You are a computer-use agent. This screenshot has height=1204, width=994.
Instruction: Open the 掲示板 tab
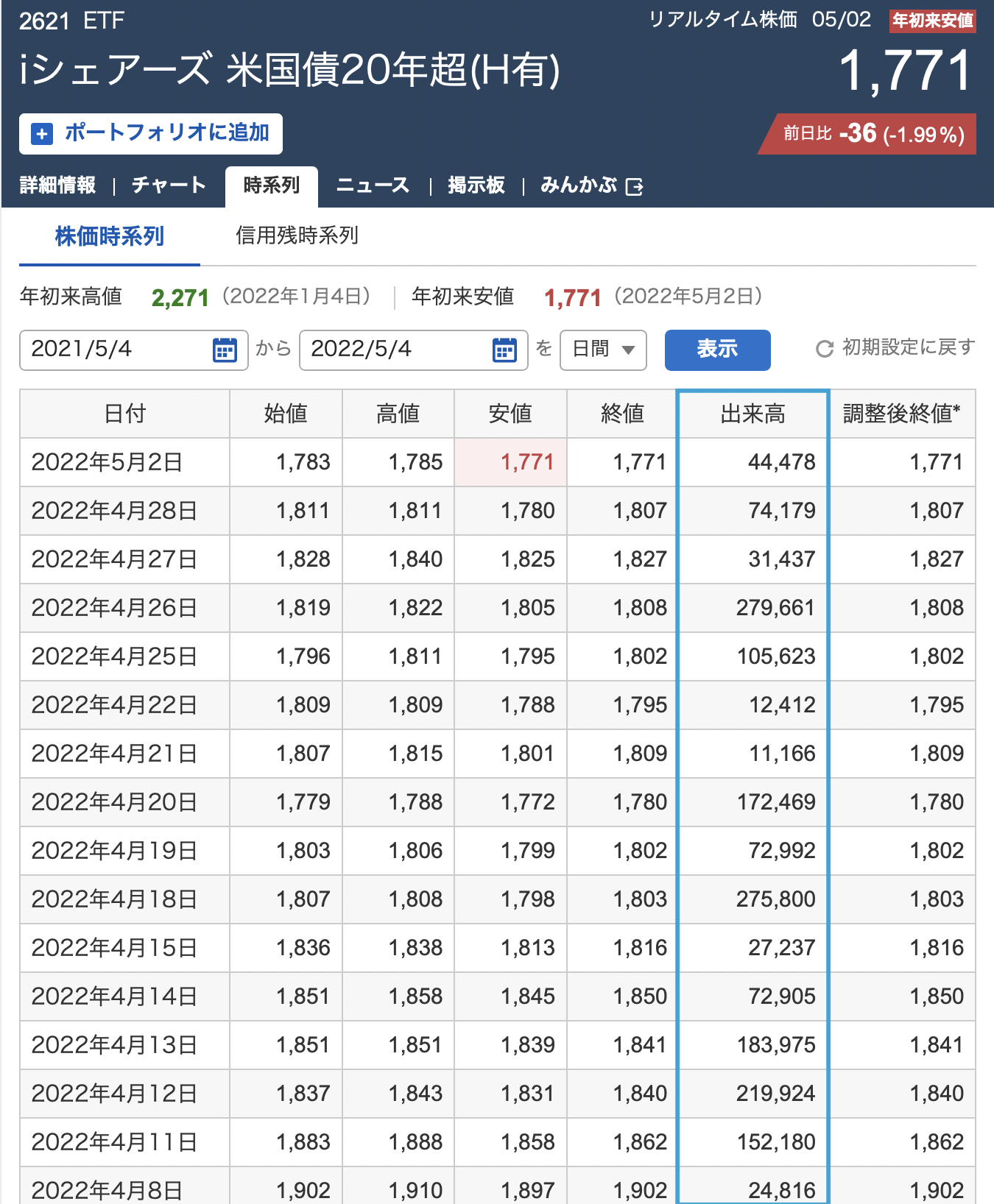(x=476, y=185)
